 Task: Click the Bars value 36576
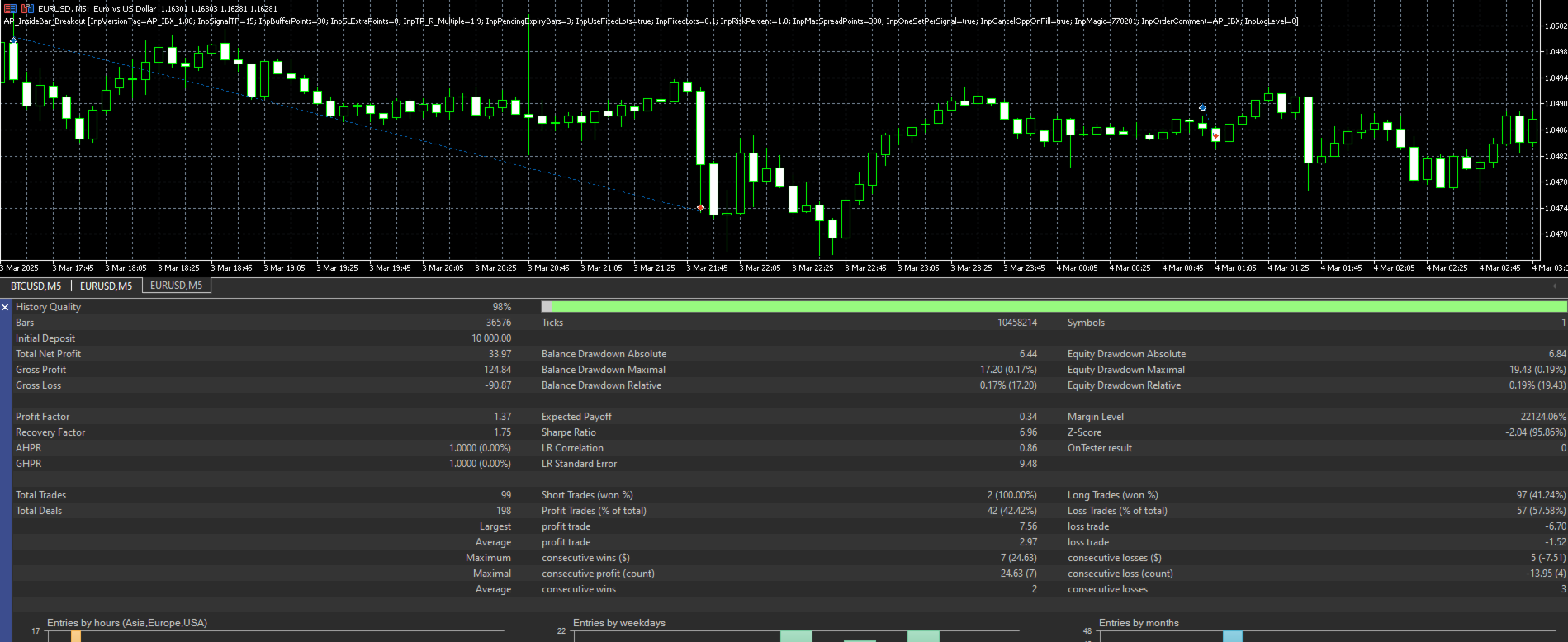click(x=499, y=323)
